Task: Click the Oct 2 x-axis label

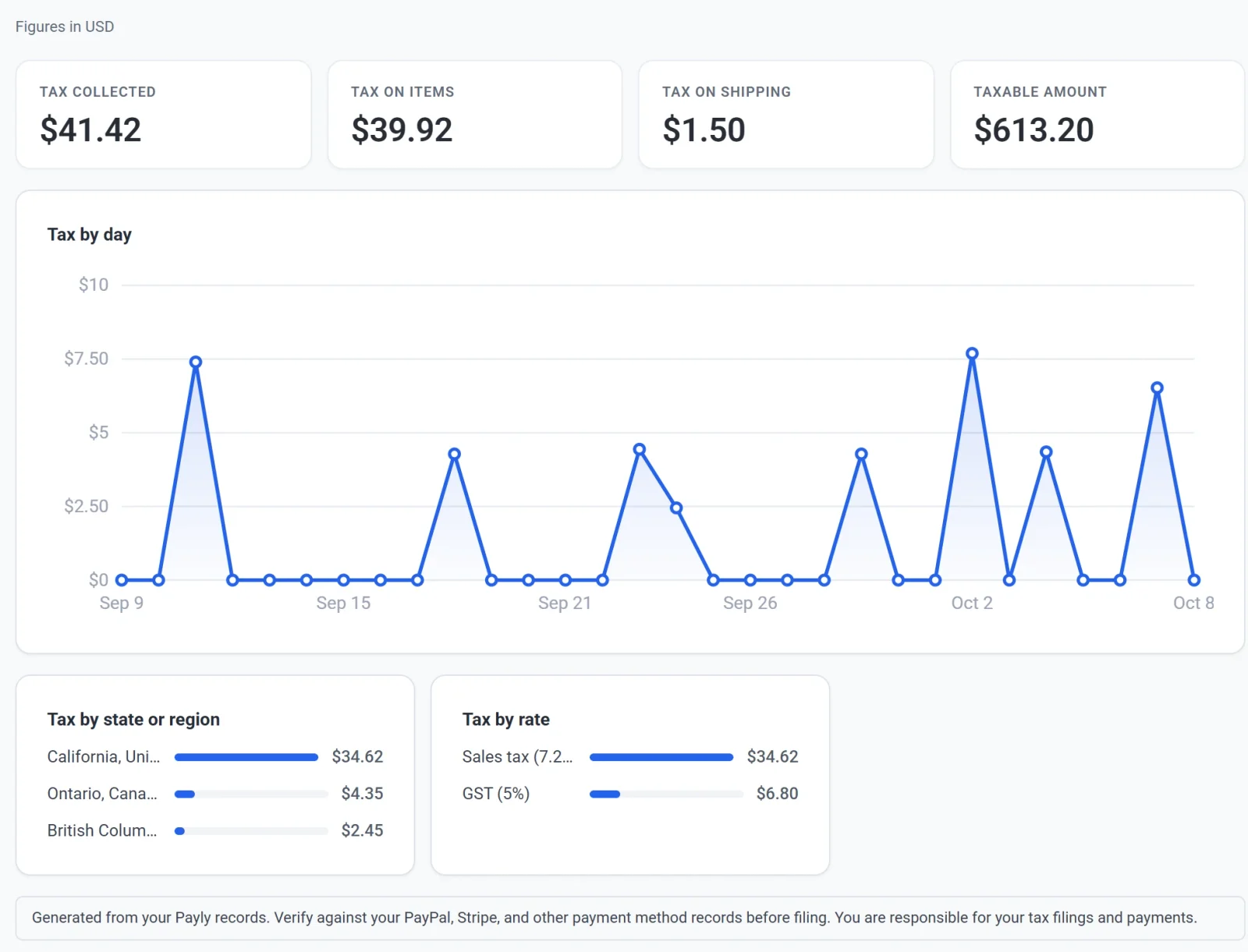Action: pos(972,603)
